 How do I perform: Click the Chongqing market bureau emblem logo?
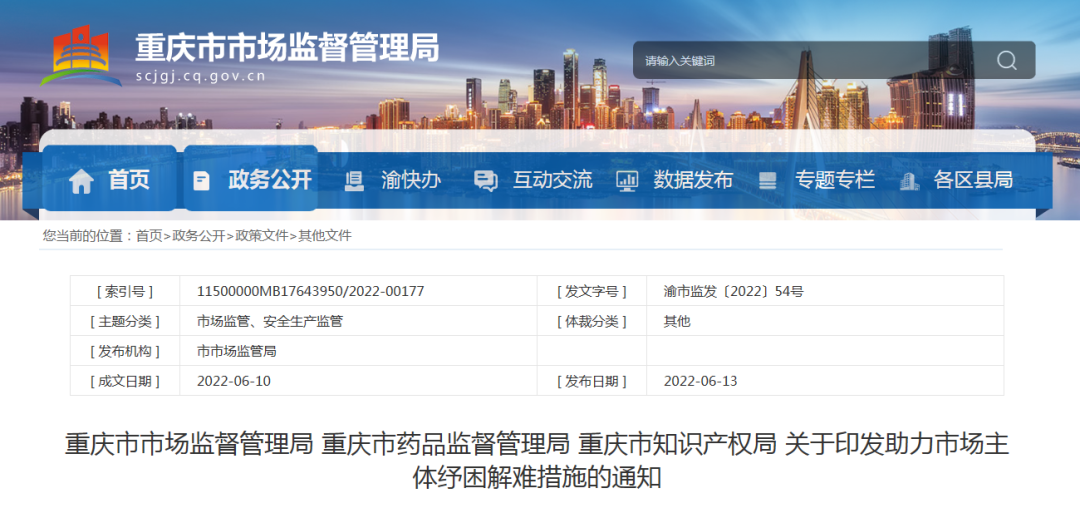(x=80, y=55)
